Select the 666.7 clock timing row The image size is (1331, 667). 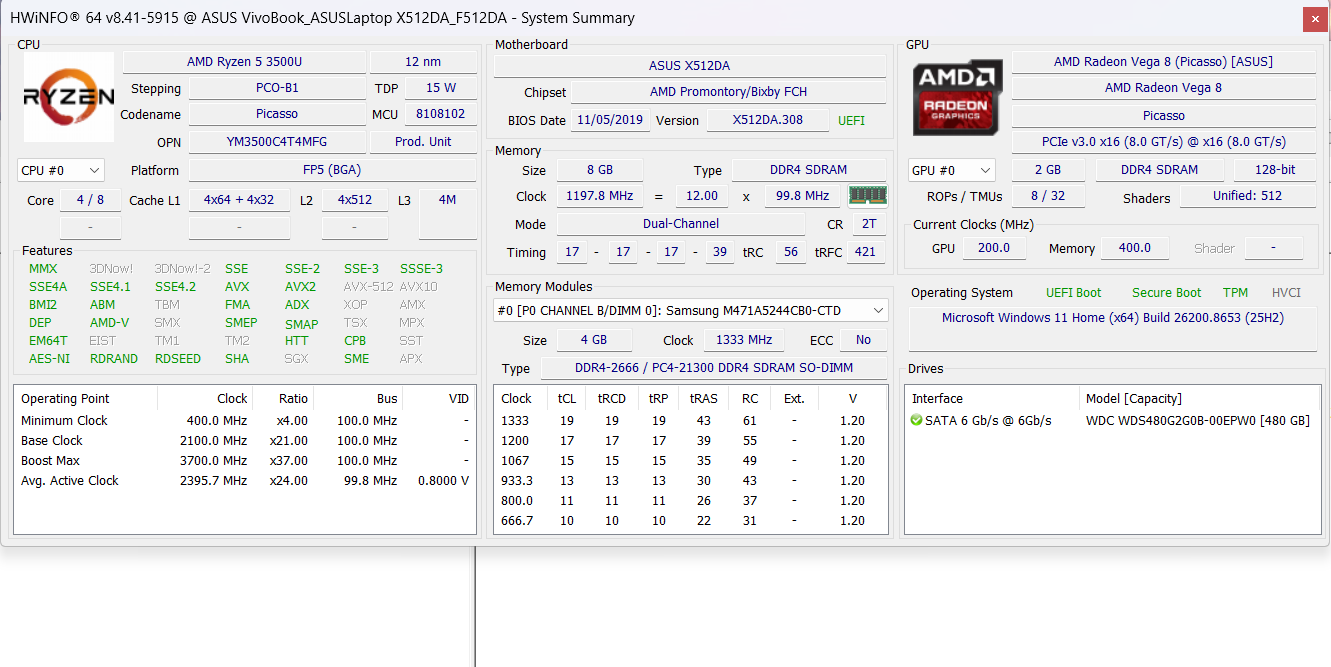[690, 521]
